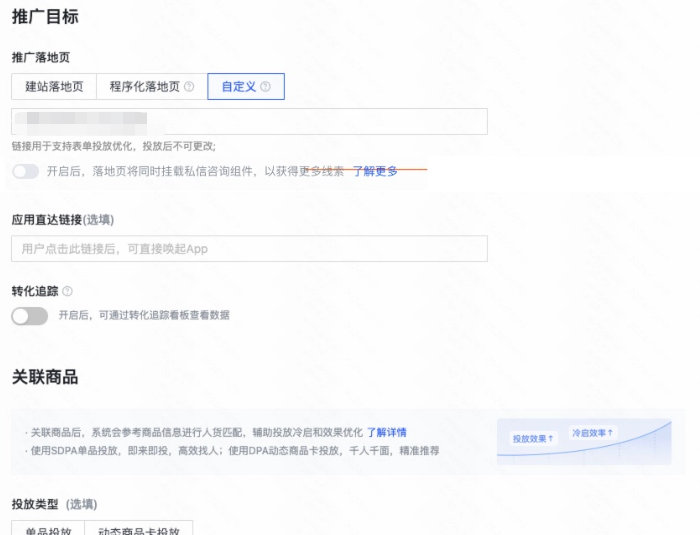
Task: Select the 自定义 landing page tab
Action: pyautogui.click(x=246, y=86)
